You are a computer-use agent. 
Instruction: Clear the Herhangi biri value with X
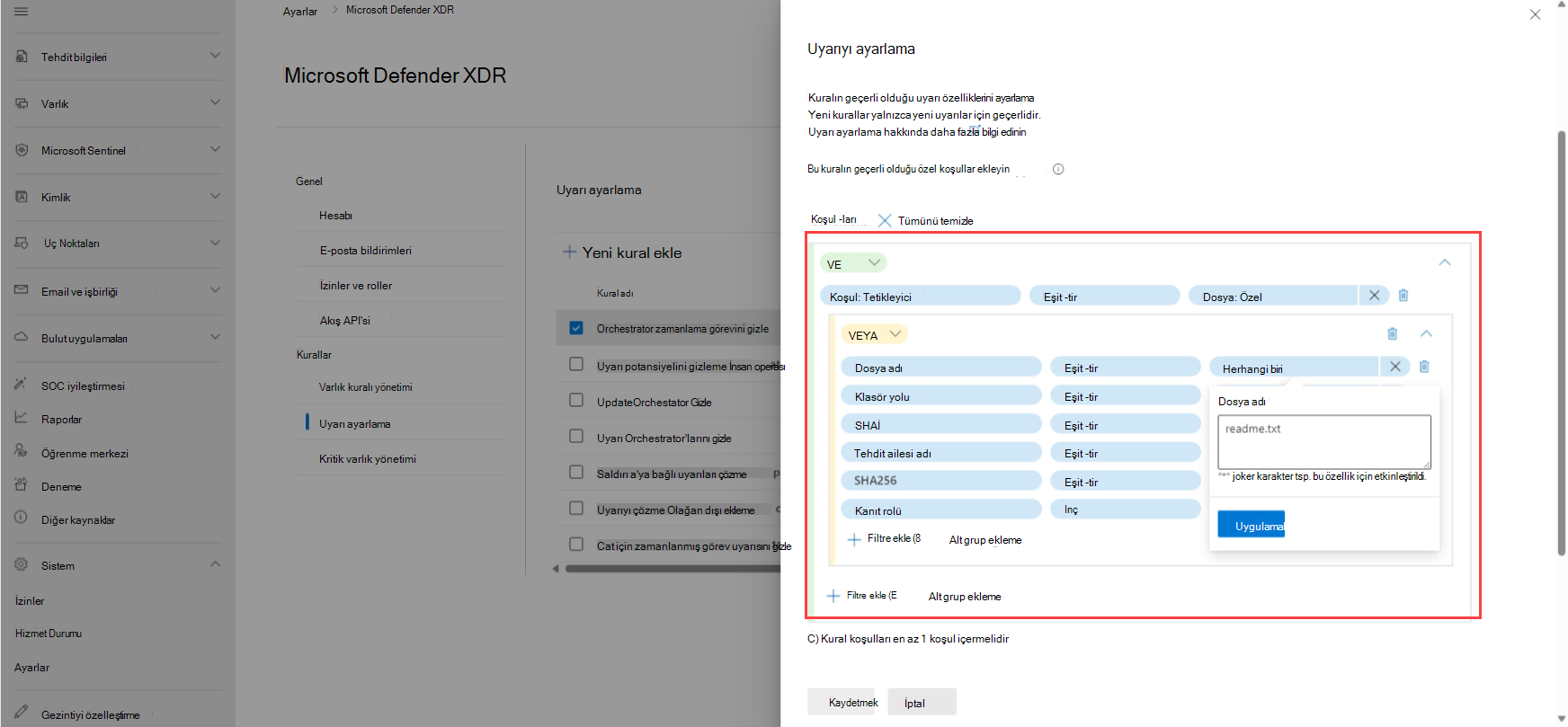1394,367
